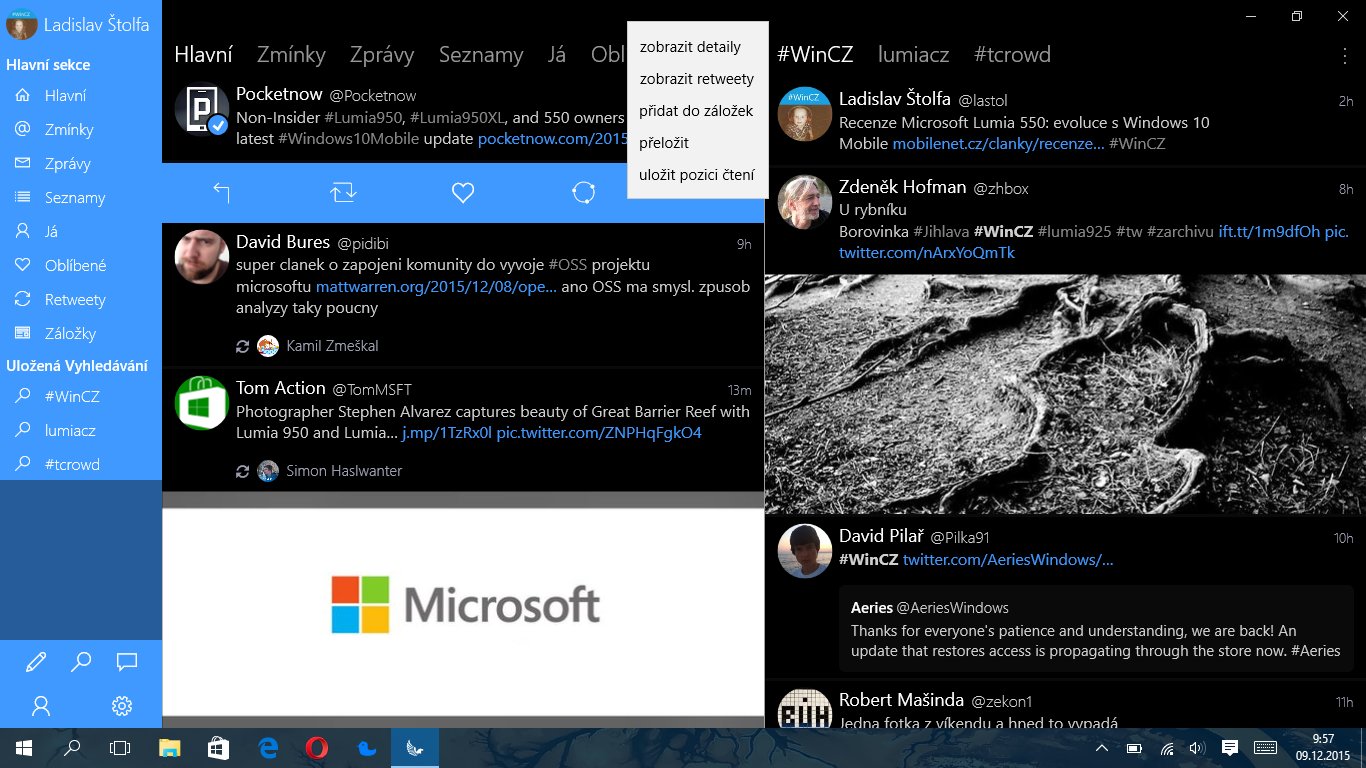Open retweeter Kamil Zmeškal's name
Screen dimensions: 1366x768
(x=332, y=346)
